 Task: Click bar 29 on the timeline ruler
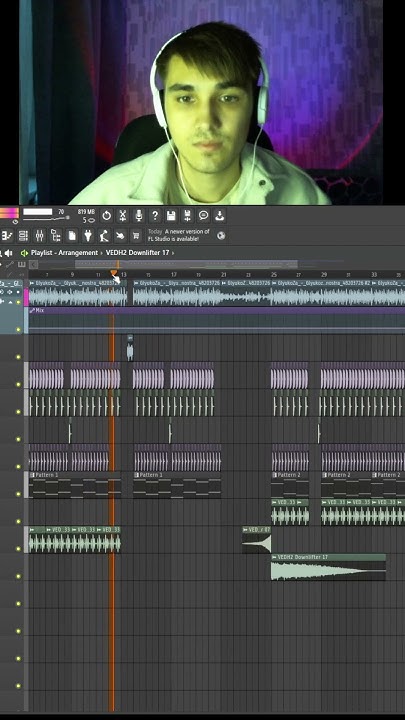324,275
